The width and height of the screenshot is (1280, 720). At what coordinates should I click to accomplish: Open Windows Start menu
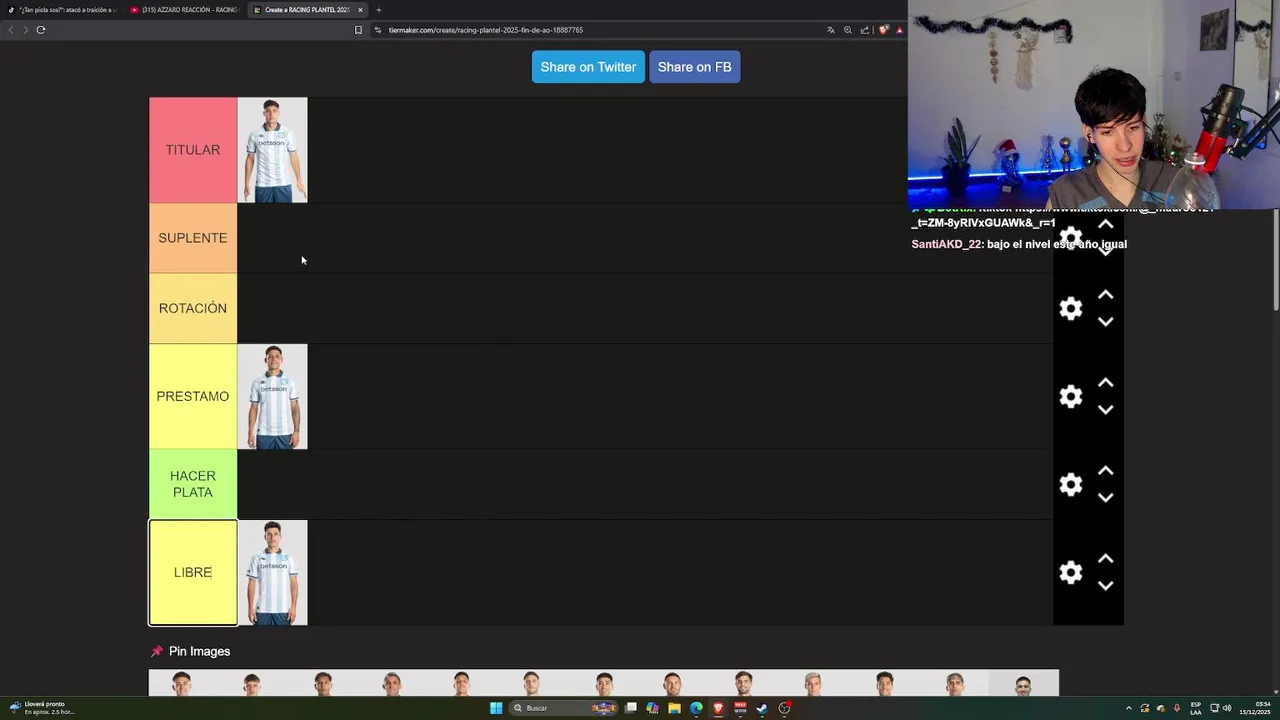pos(496,708)
